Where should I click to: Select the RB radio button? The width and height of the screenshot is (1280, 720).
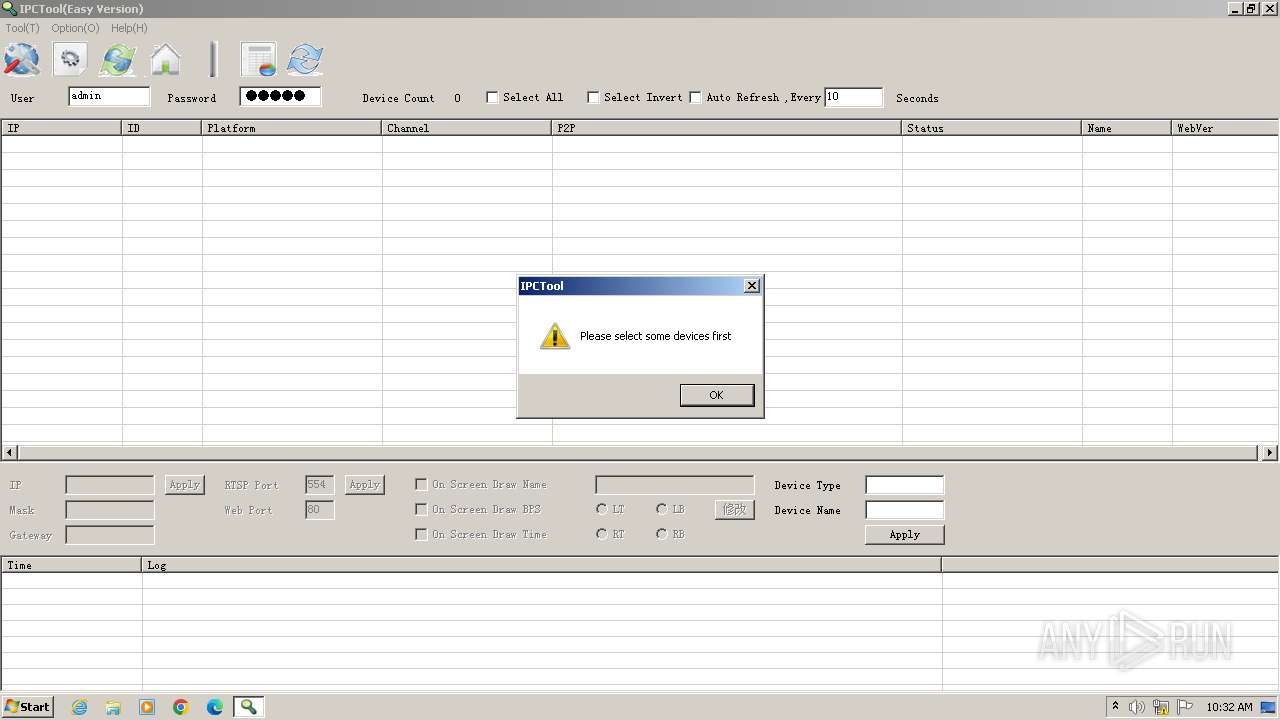662,534
